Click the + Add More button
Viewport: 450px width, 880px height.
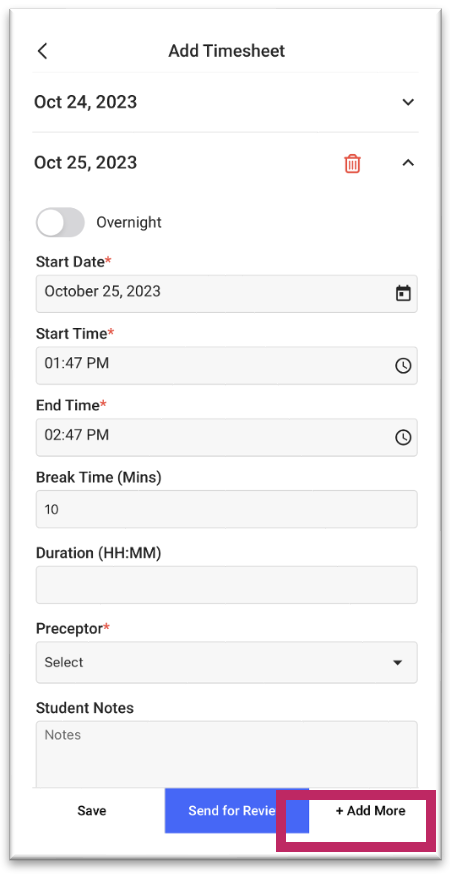[370, 810]
